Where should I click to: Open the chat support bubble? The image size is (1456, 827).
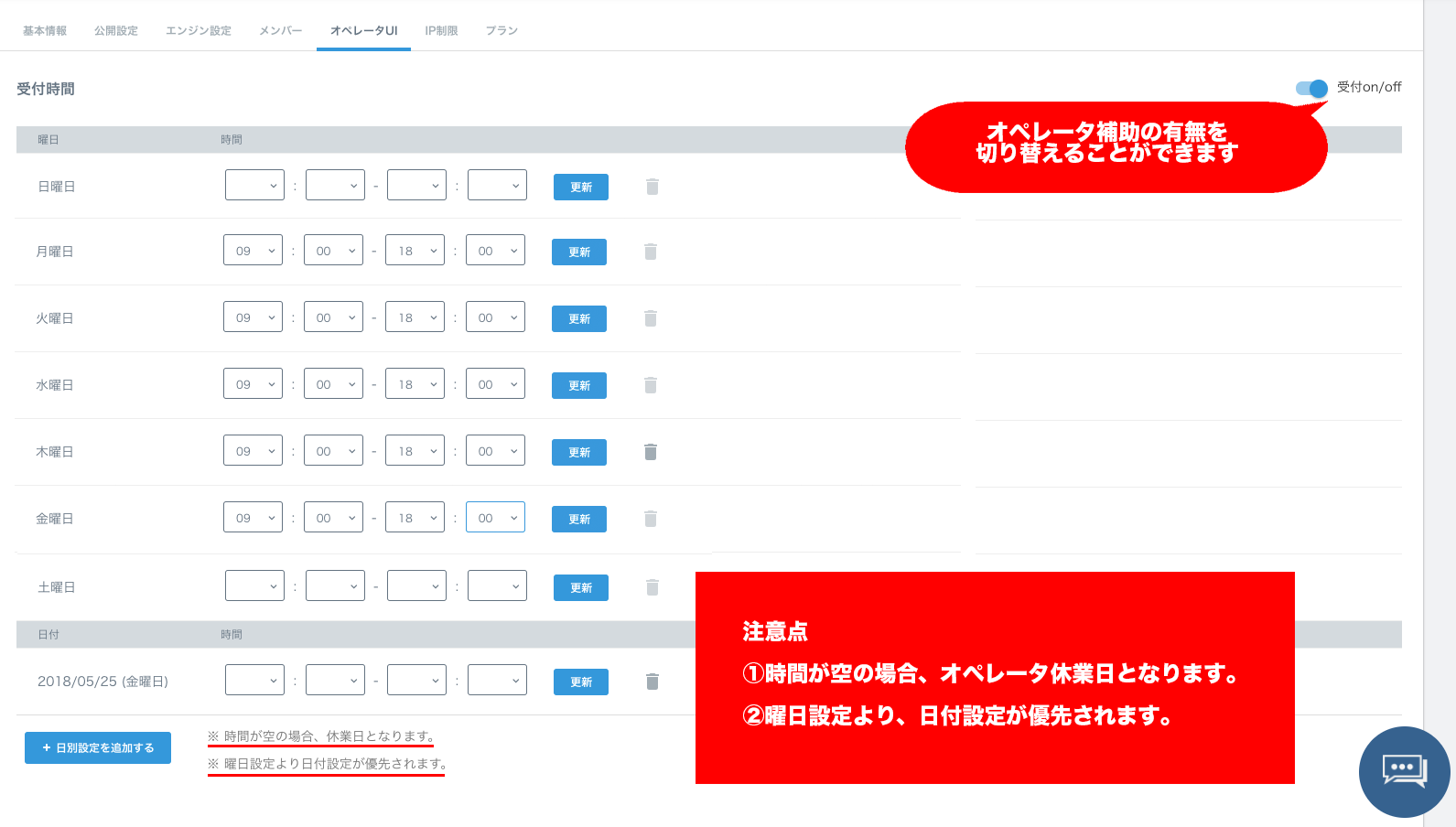pyautogui.click(x=1404, y=771)
